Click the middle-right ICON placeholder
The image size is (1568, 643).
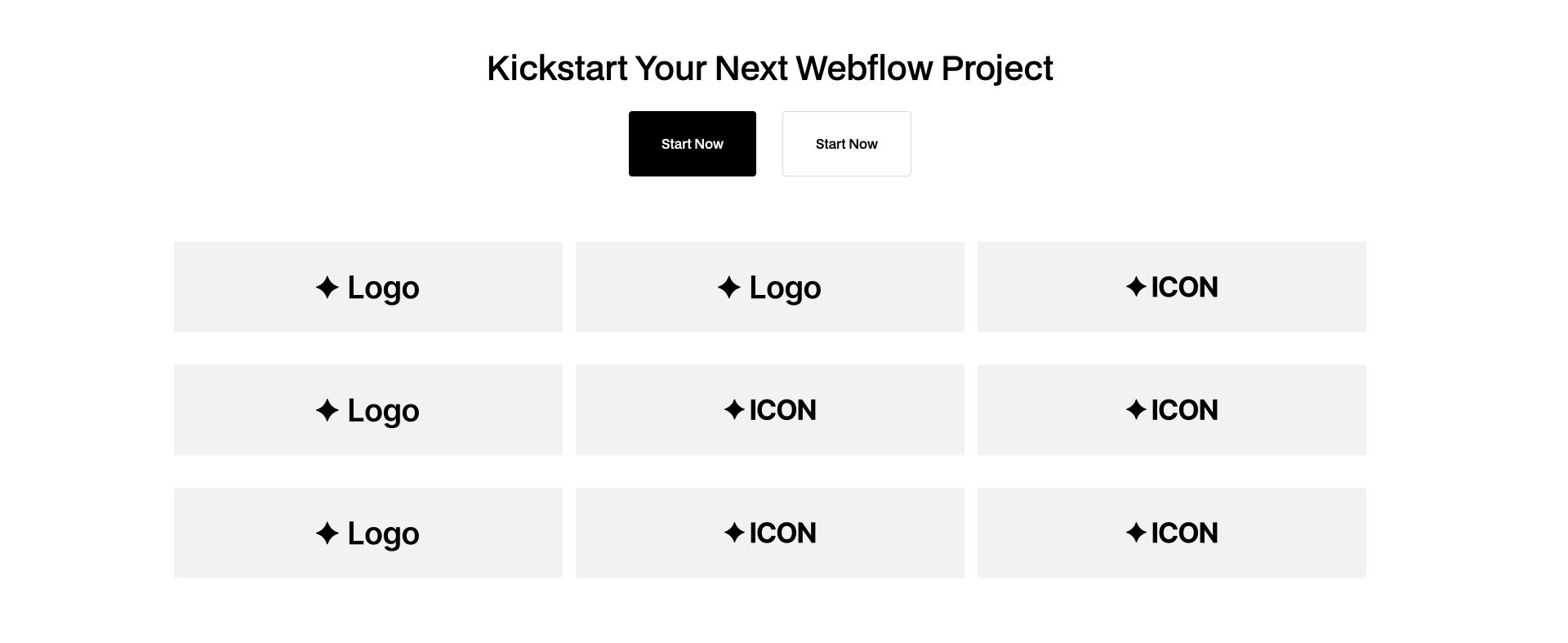(x=1171, y=410)
